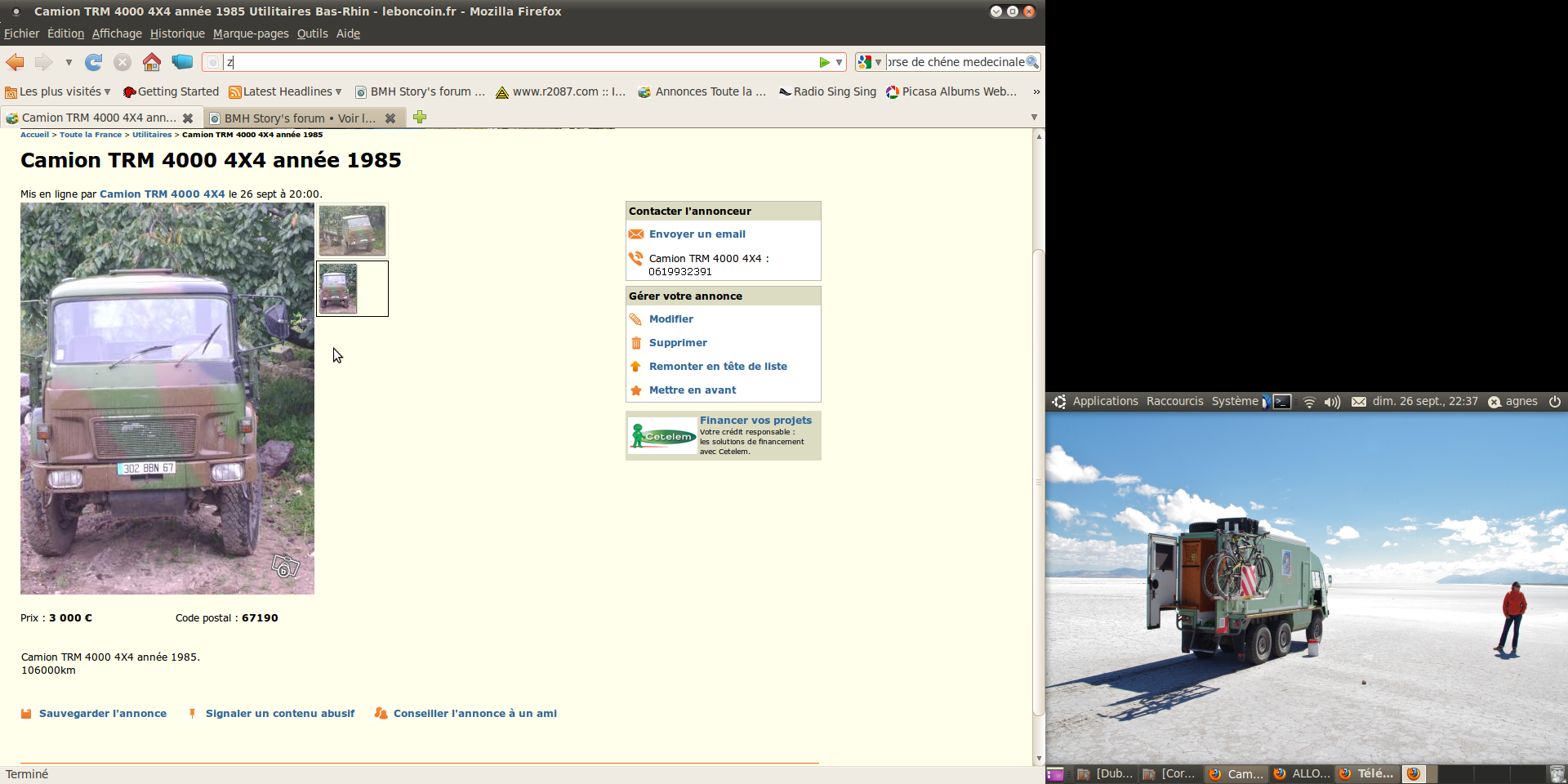The width and height of the screenshot is (1568, 784).
Task: Click Remonter en tête de liste
Action: tap(718, 367)
